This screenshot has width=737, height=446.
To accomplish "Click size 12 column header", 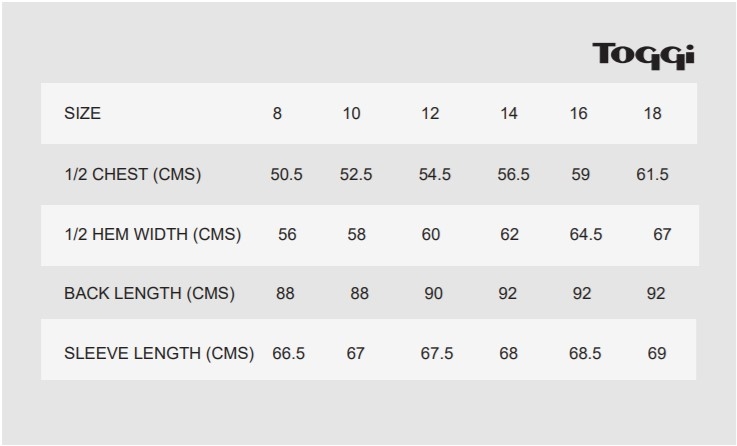I will pyautogui.click(x=430, y=113).
